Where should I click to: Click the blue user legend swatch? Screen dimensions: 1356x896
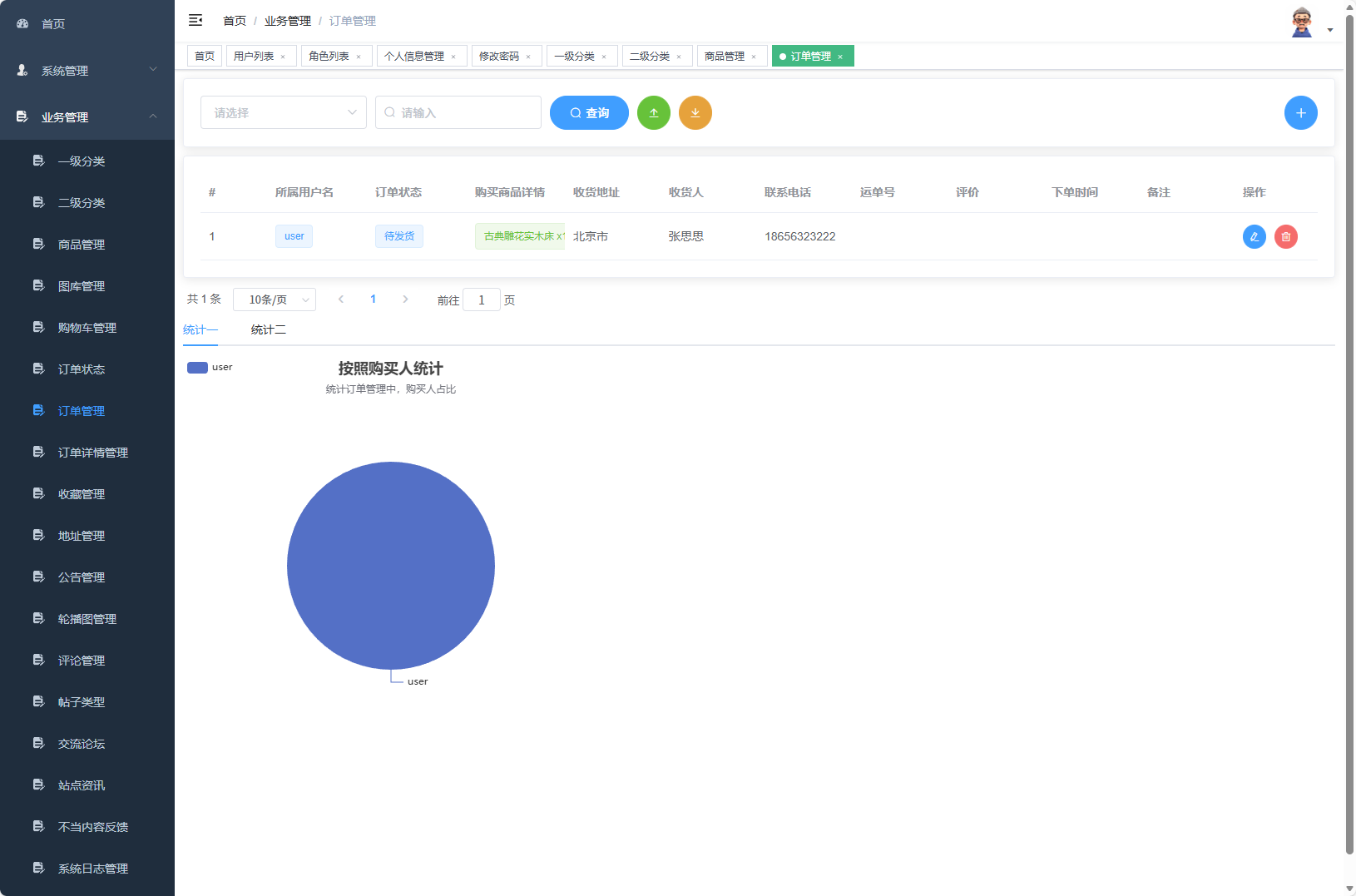point(197,367)
